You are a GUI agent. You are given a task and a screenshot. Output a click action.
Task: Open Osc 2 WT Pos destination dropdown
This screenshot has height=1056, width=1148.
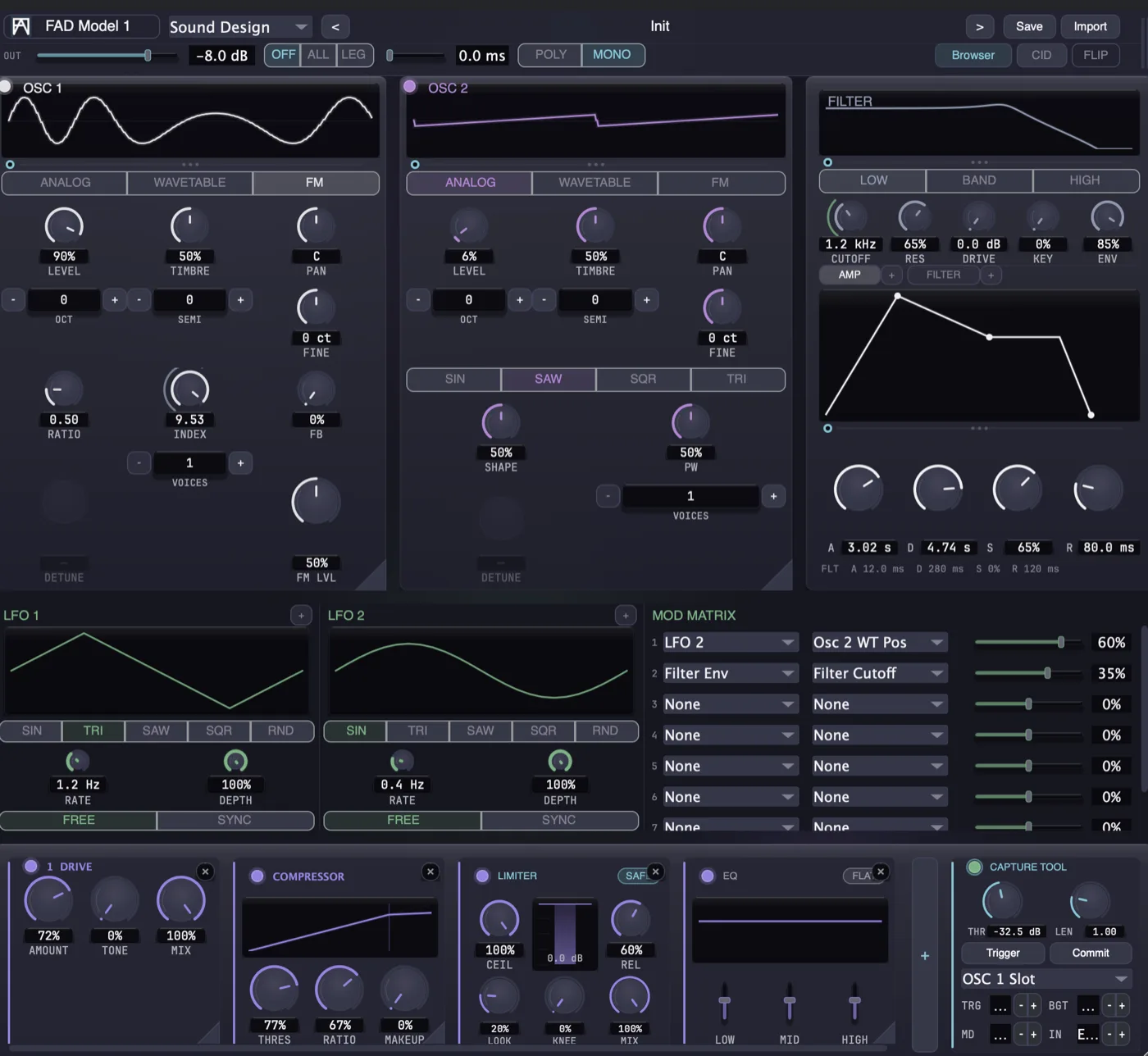[x=879, y=642]
